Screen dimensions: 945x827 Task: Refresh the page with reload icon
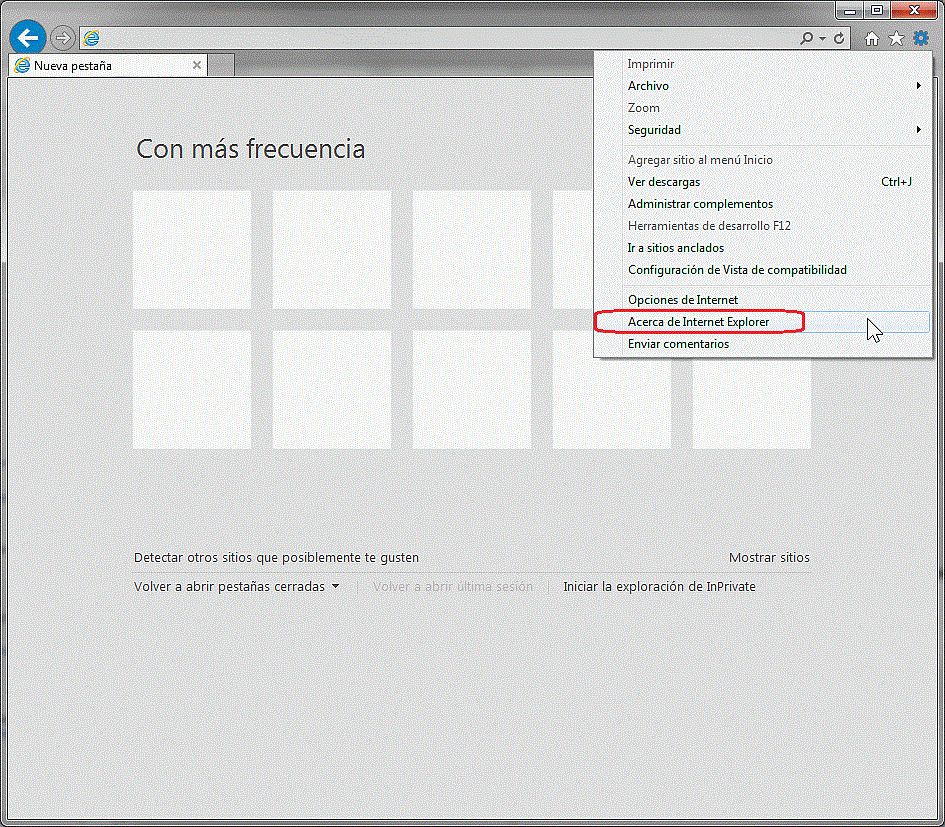point(839,39)
